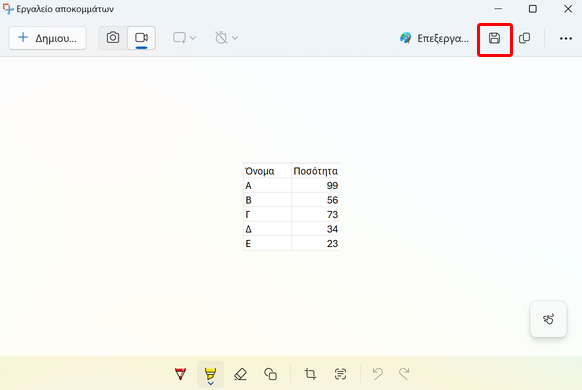The width and height of the screenshot is (582, 390).
Task: Open the snipping shape mode dropdown
Action: 184,38
